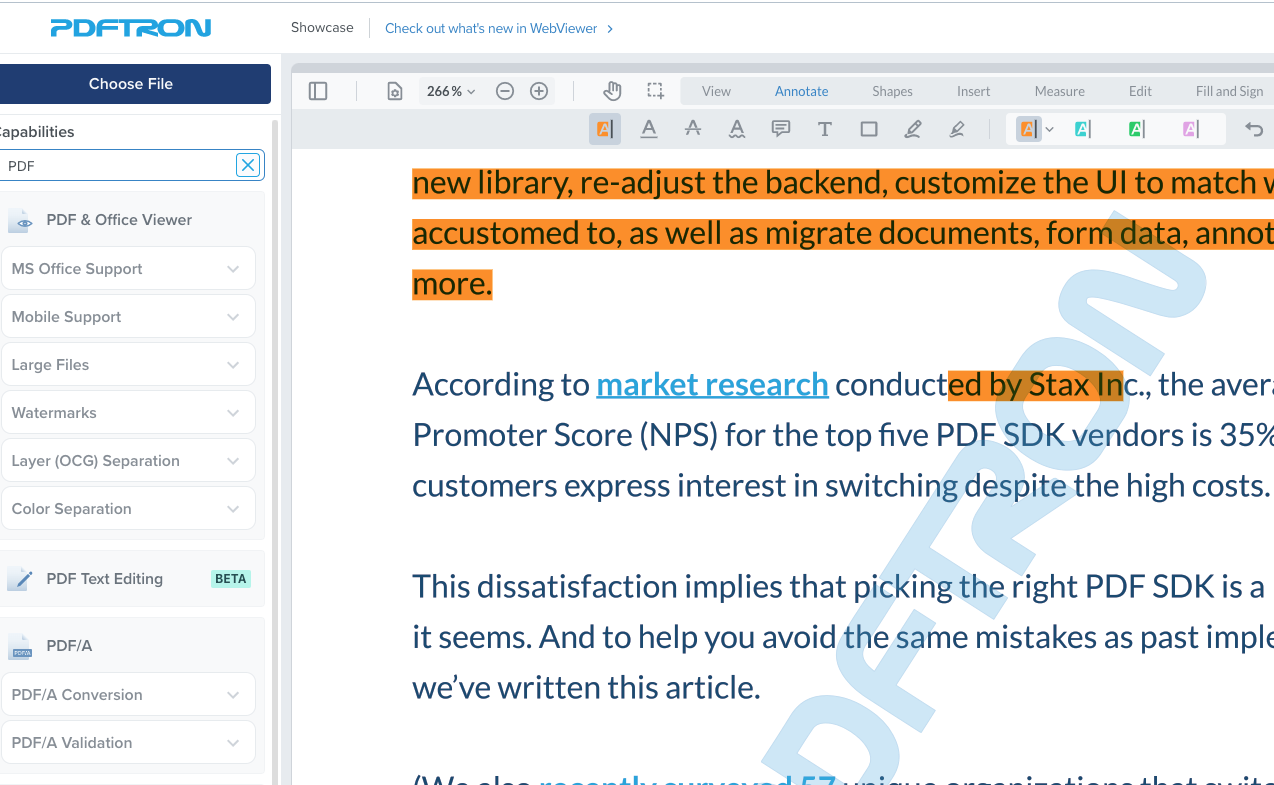The height and width of the screenshot is (785, 1274).
Task: Open the view controls page icon
Action: (395, 91)
